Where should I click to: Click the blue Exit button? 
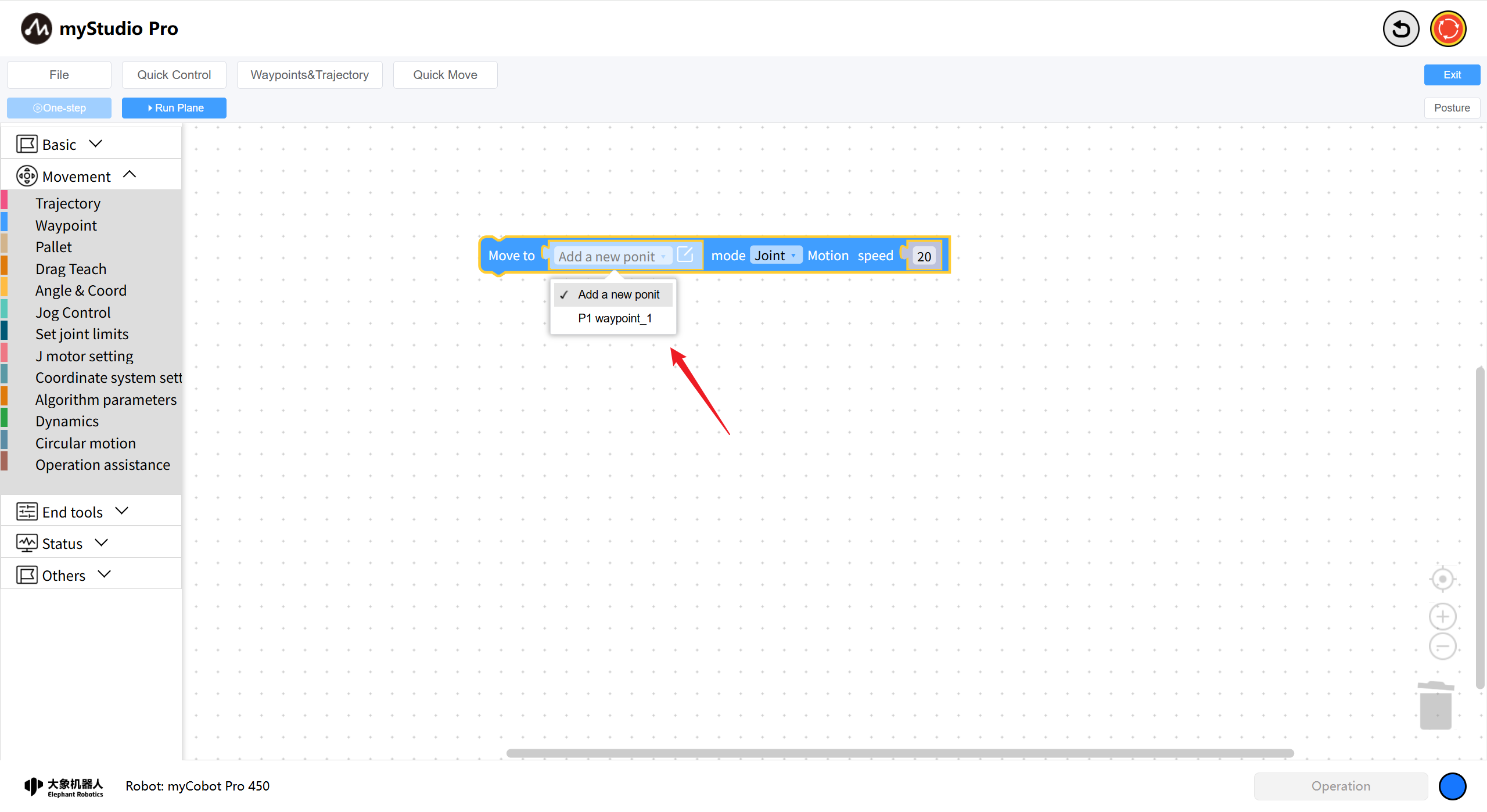click(x=1452, y=75)
